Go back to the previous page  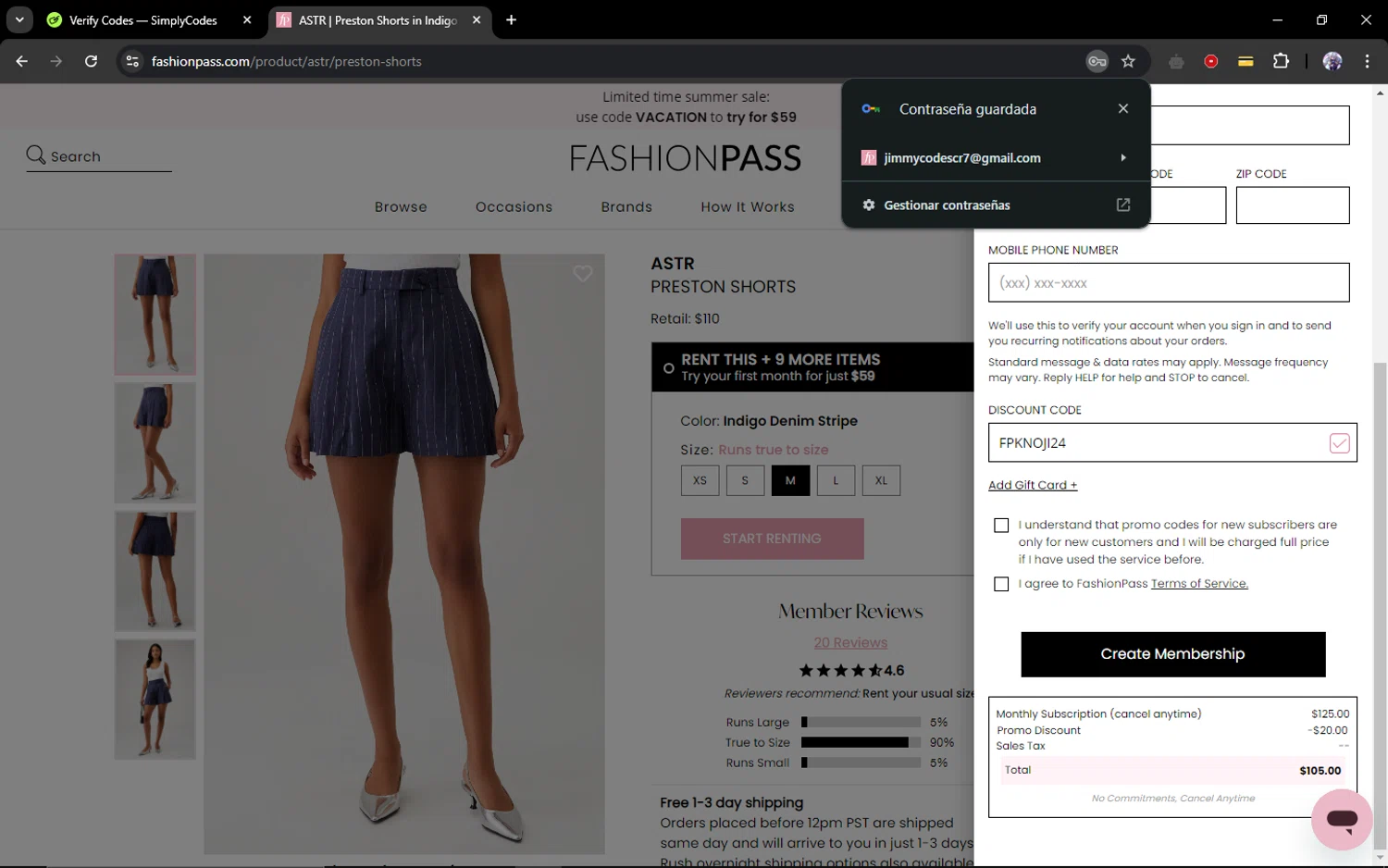point(22,61)
